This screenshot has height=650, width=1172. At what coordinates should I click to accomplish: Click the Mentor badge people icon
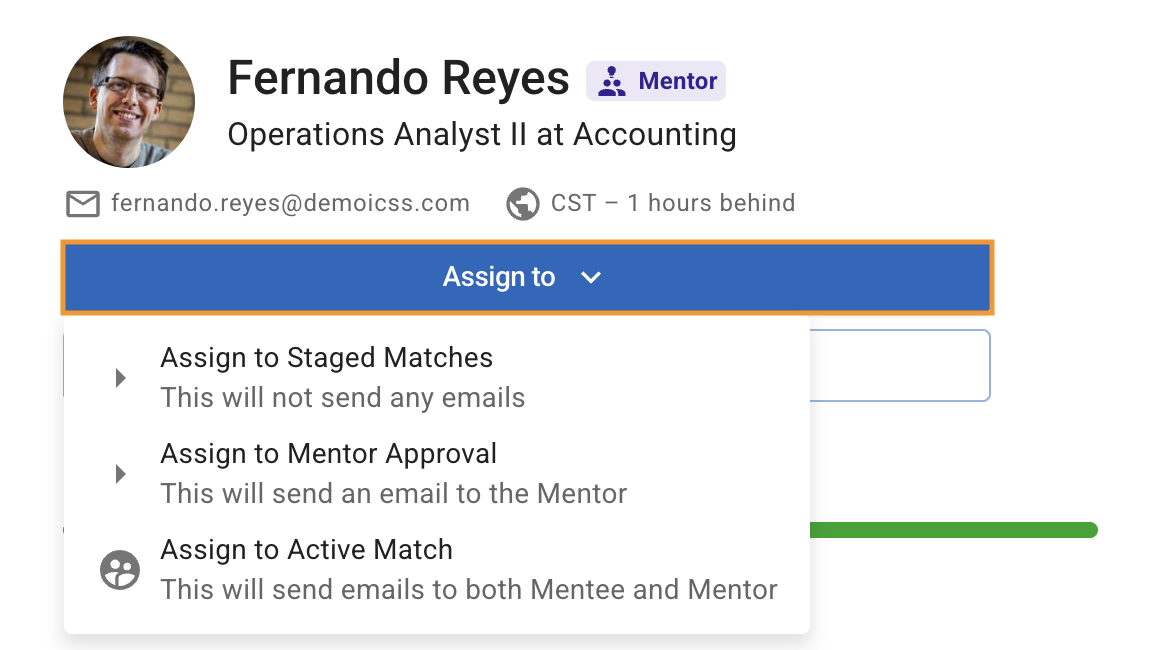[610, 80]
